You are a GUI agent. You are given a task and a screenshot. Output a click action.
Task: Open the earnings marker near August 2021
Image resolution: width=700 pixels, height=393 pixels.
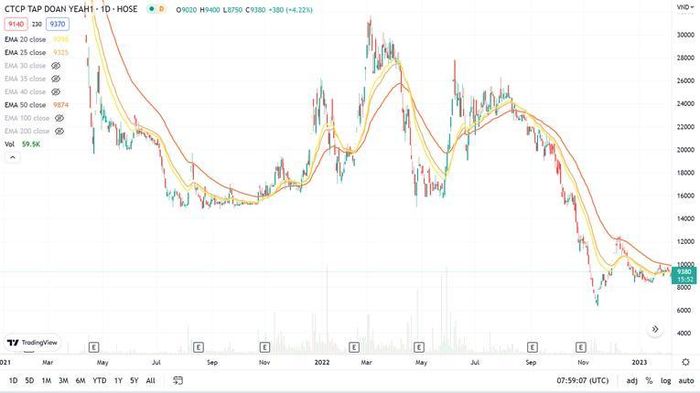click(x=198, y=347)
